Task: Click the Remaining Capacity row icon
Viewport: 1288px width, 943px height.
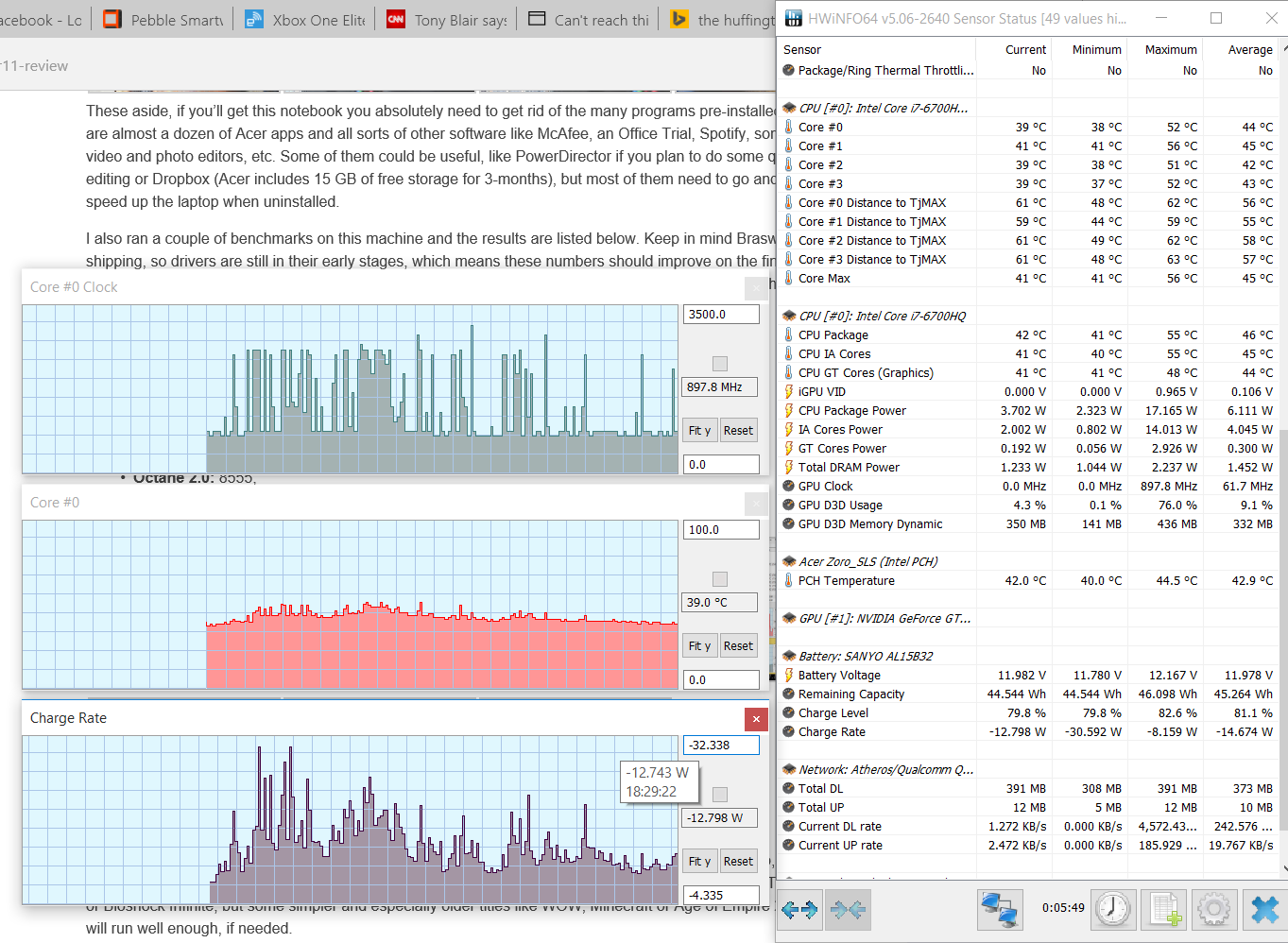Action: click(789, 694)
